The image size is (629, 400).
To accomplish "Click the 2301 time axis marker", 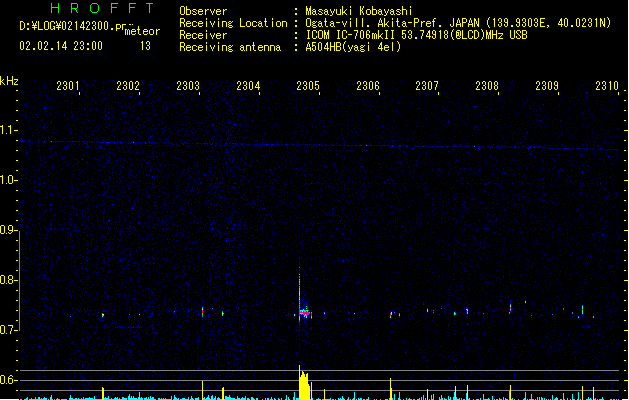I will click(68, 86).
